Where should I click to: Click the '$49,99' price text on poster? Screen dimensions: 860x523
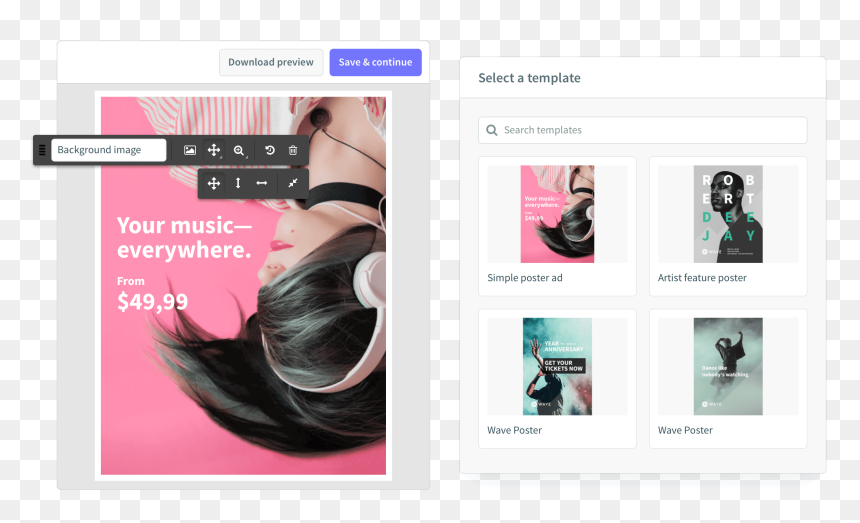152,302
